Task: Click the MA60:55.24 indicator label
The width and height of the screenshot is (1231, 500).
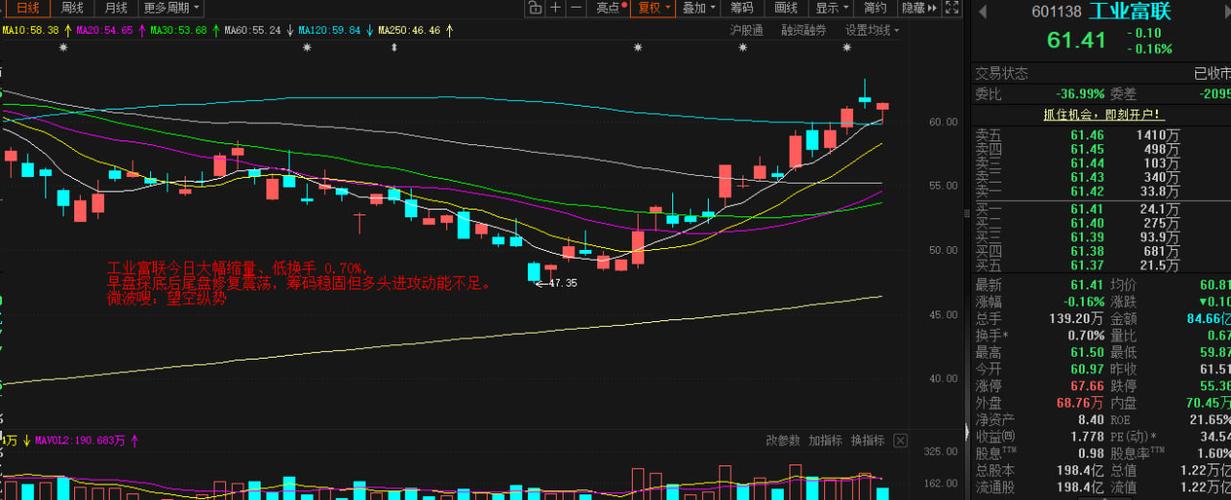Action: 254,31
